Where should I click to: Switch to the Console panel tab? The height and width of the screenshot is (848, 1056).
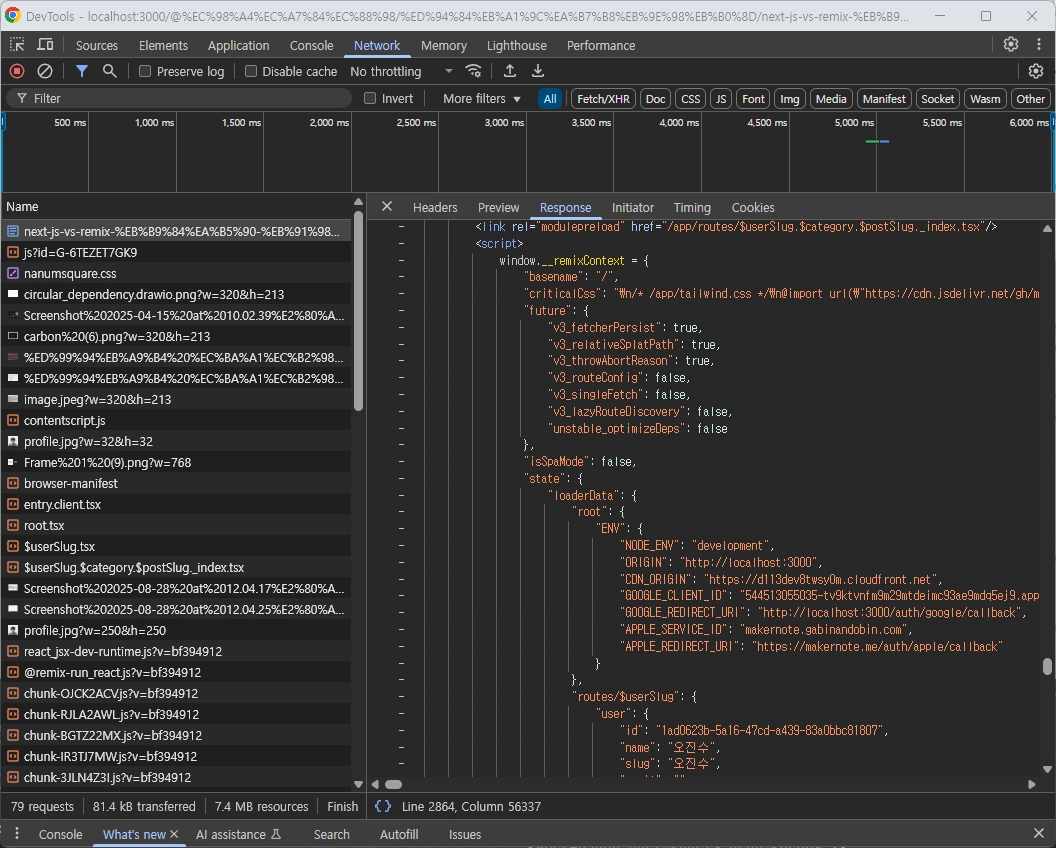(x=311, y=45)
